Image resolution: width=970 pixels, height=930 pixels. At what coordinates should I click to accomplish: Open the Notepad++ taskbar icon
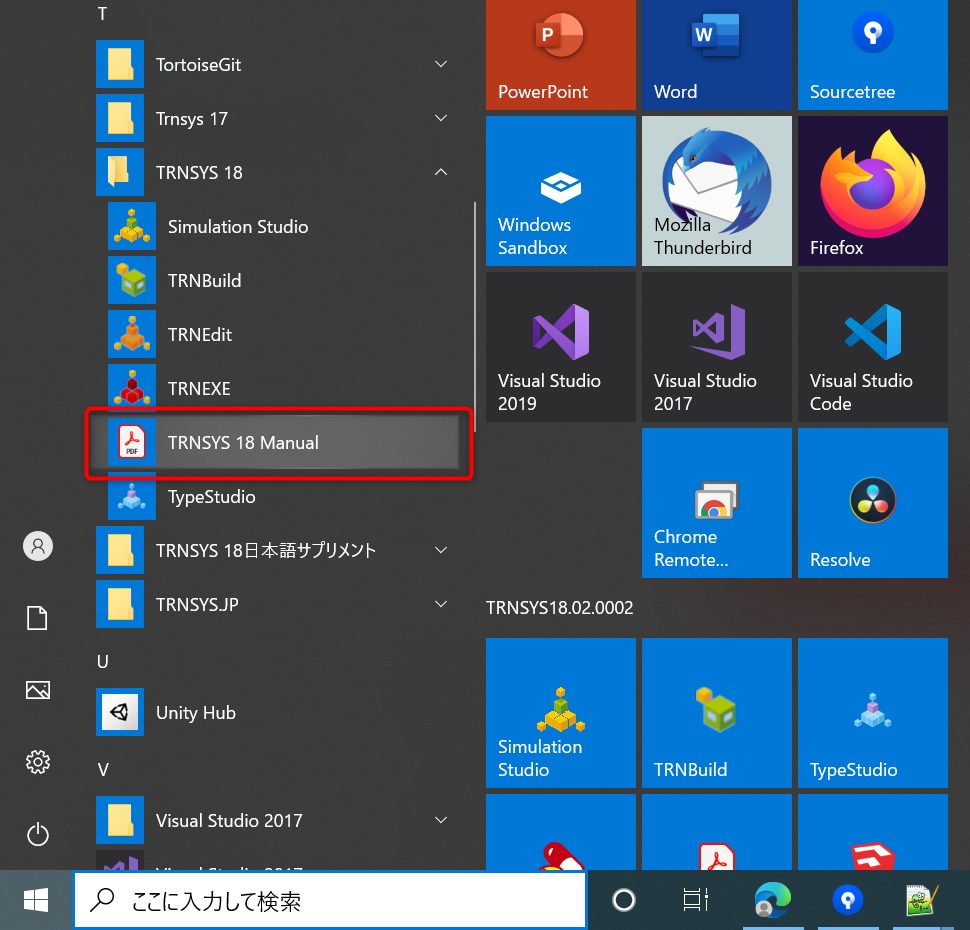[922, 900]
